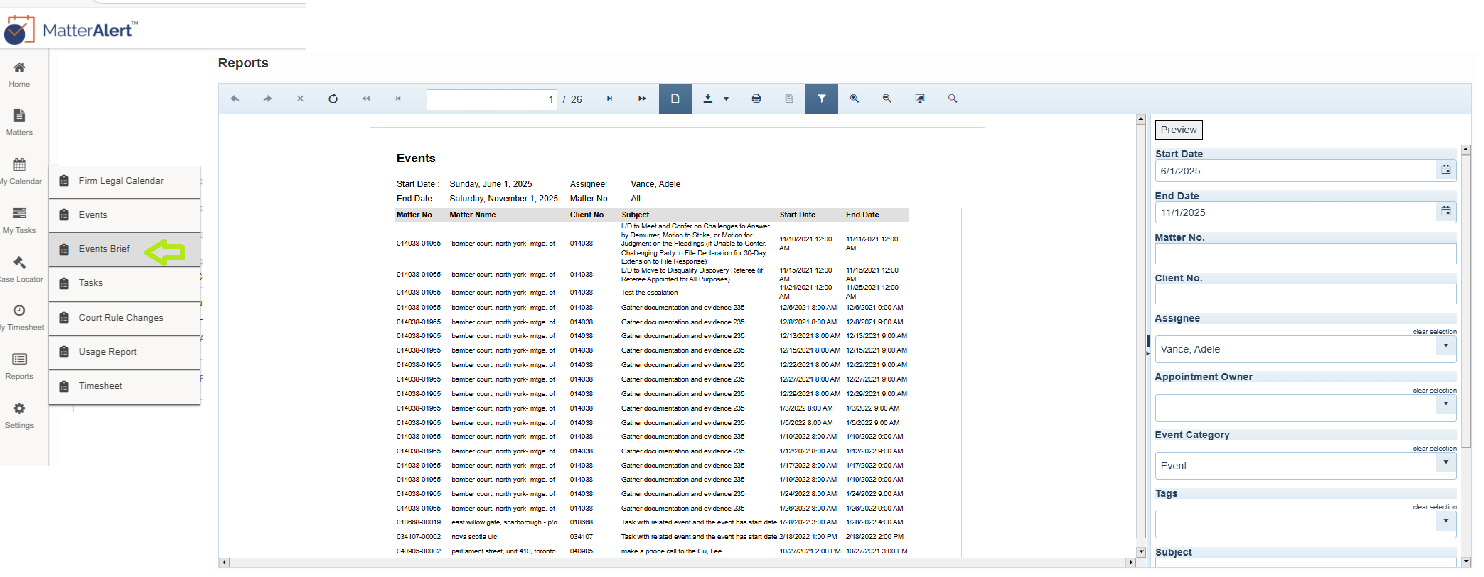Go to the first report page

[x=366, y=99]
